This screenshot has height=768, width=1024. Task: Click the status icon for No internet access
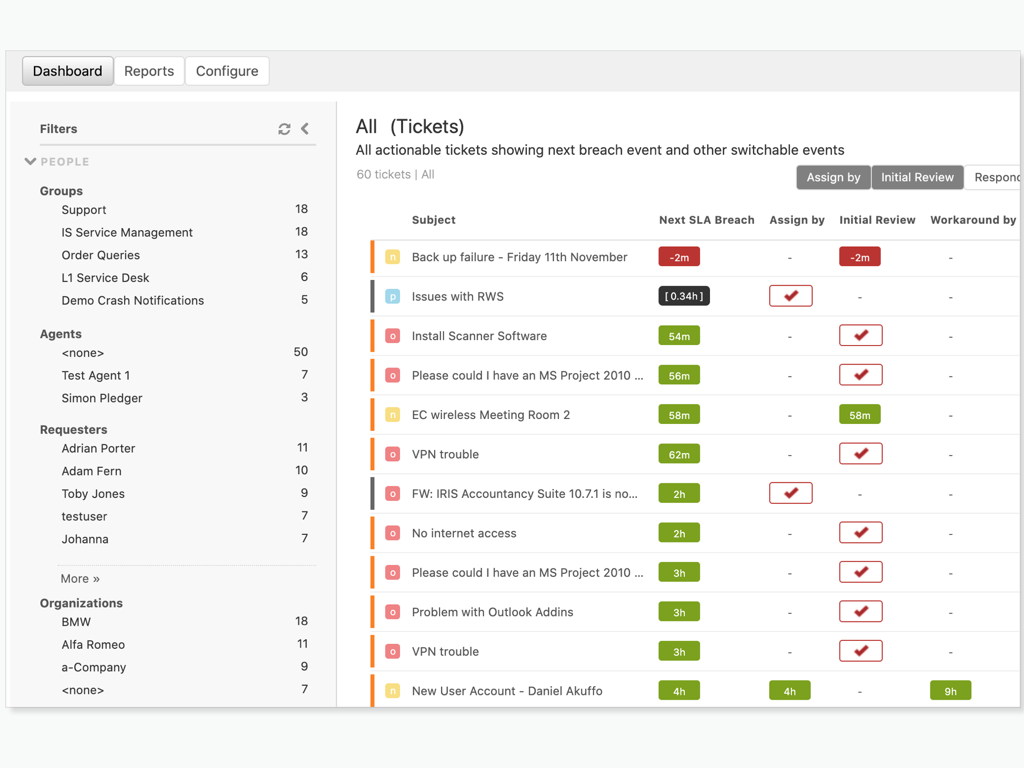pos(393,533)
